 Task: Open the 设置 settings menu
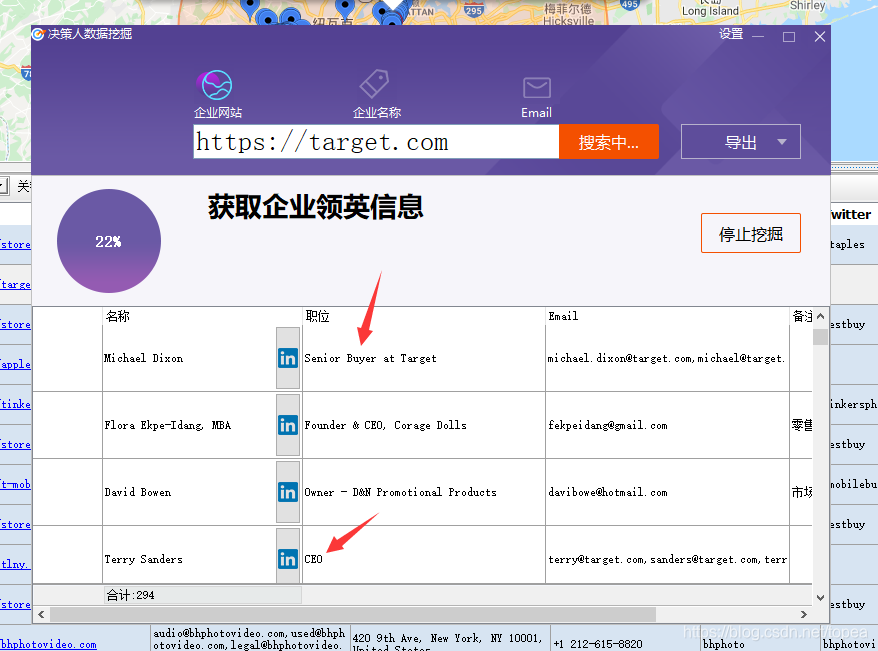click(x=731, y=34)
